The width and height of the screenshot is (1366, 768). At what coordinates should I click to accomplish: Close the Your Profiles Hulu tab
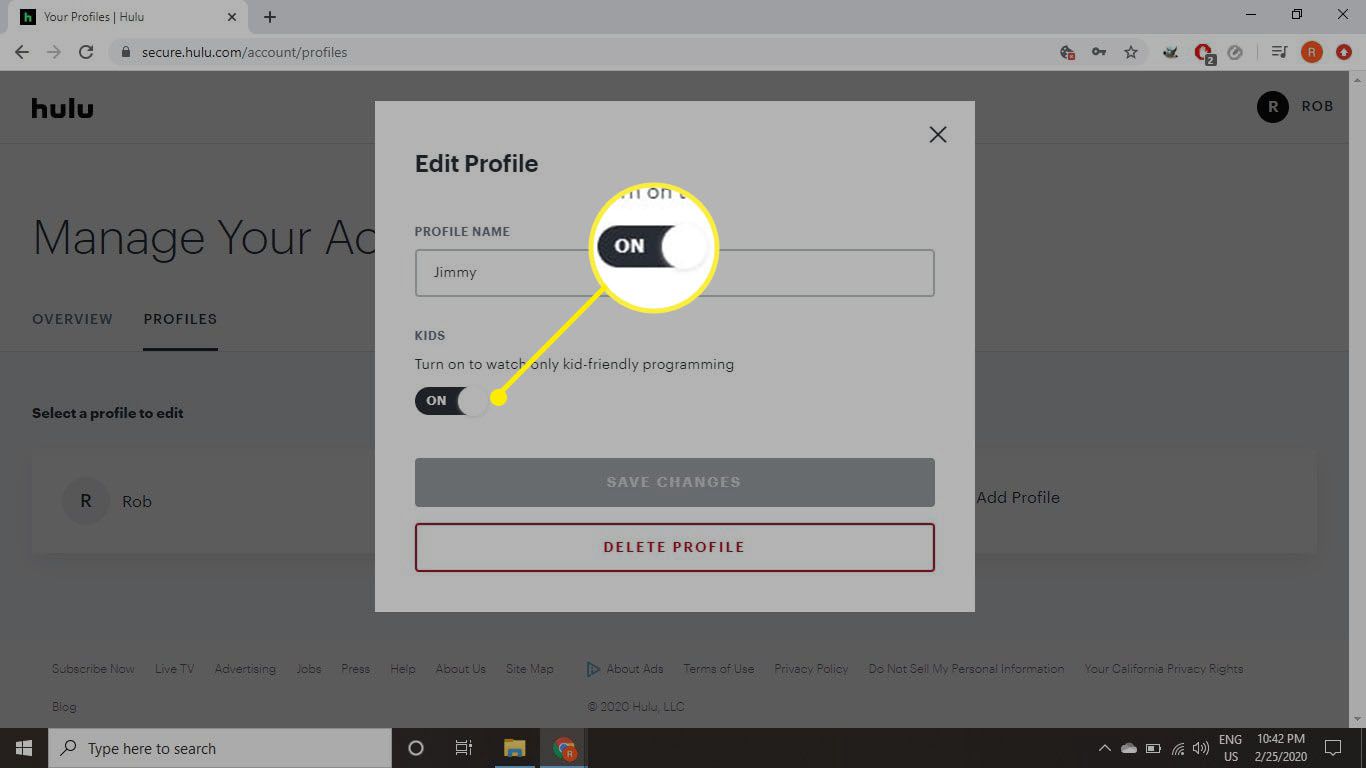click(232, 17)
